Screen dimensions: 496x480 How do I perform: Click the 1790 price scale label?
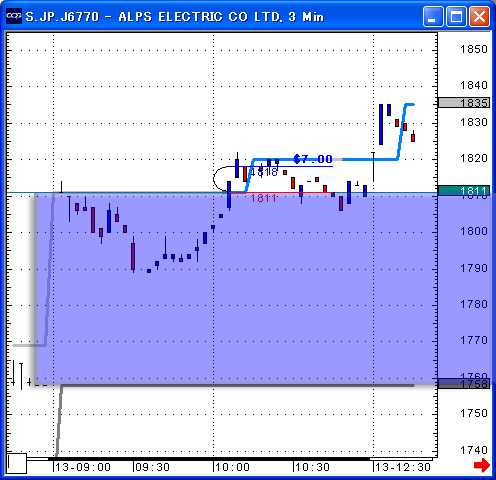(474, 268)
